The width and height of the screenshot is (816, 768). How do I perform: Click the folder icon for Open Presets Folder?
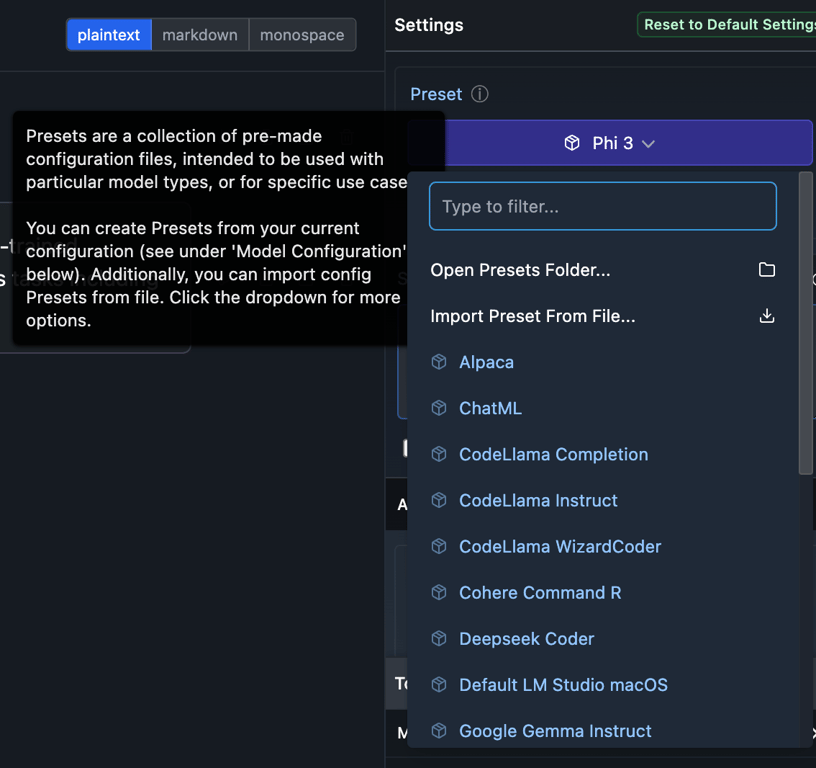click(x=767, y=270)
